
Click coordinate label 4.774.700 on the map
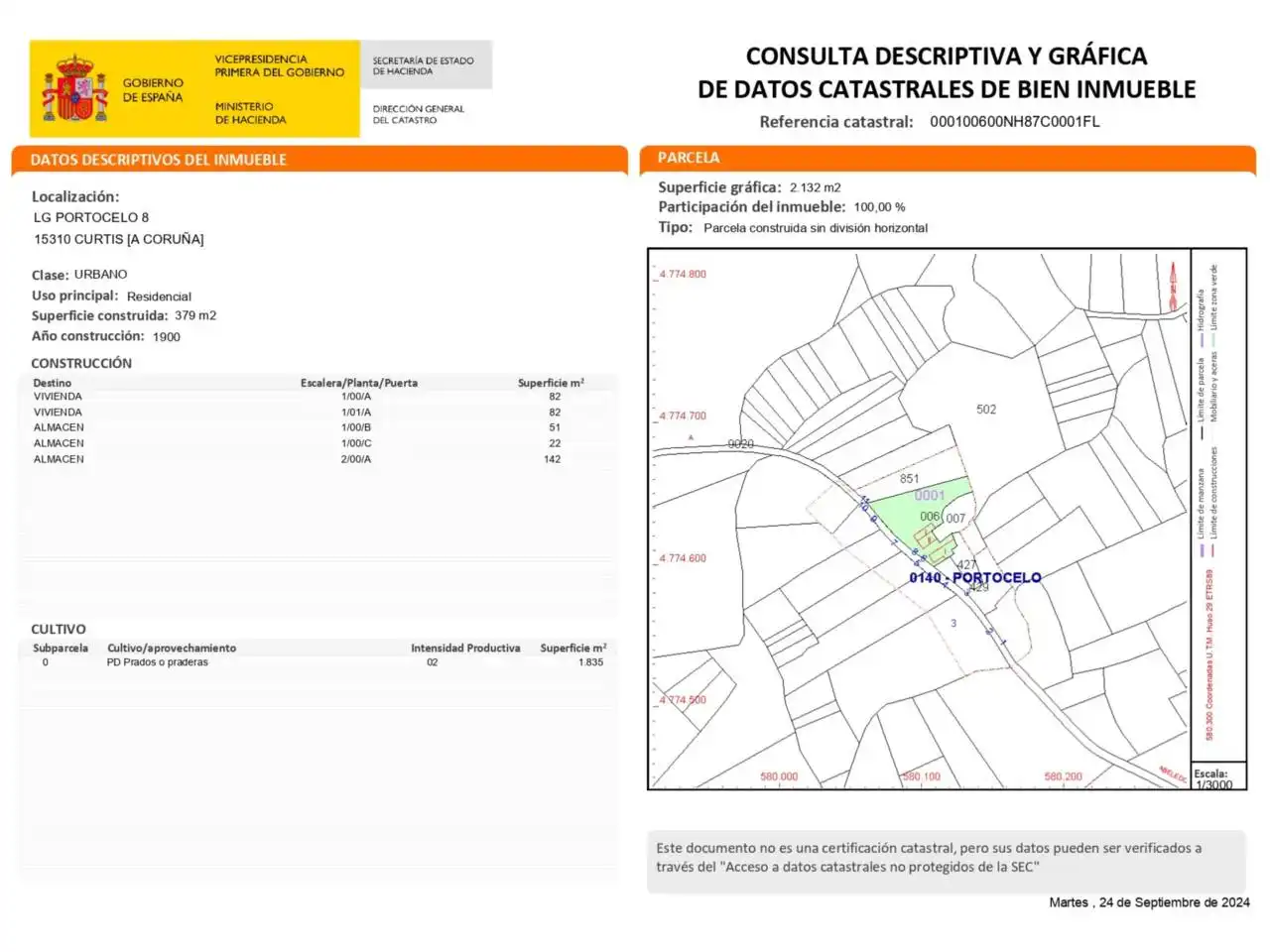[x=683, y=416]
